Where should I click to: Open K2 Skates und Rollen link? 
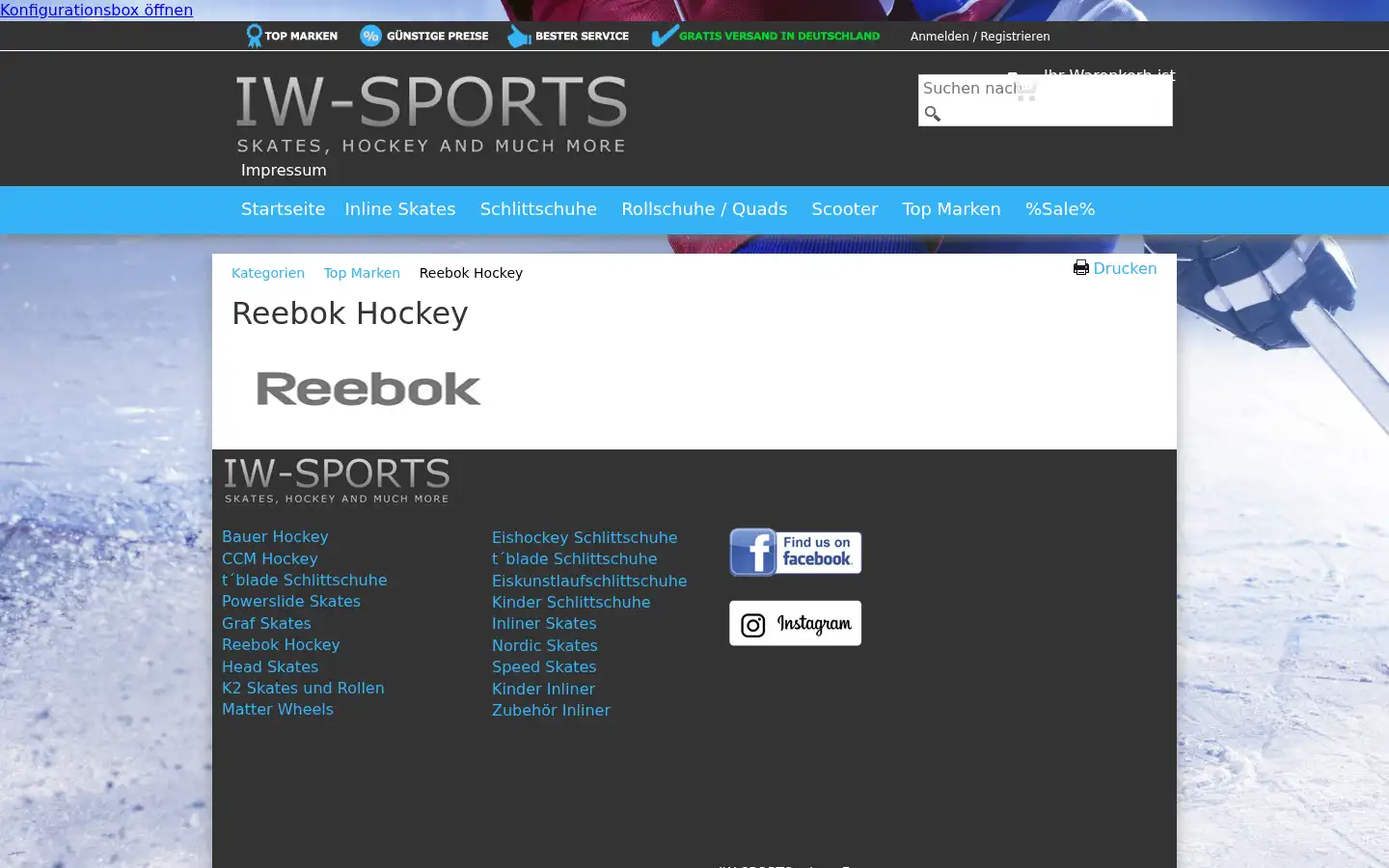point(303,688)
